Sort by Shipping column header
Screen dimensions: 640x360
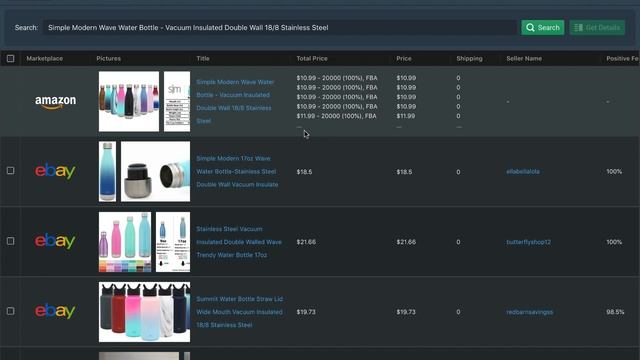469,58
